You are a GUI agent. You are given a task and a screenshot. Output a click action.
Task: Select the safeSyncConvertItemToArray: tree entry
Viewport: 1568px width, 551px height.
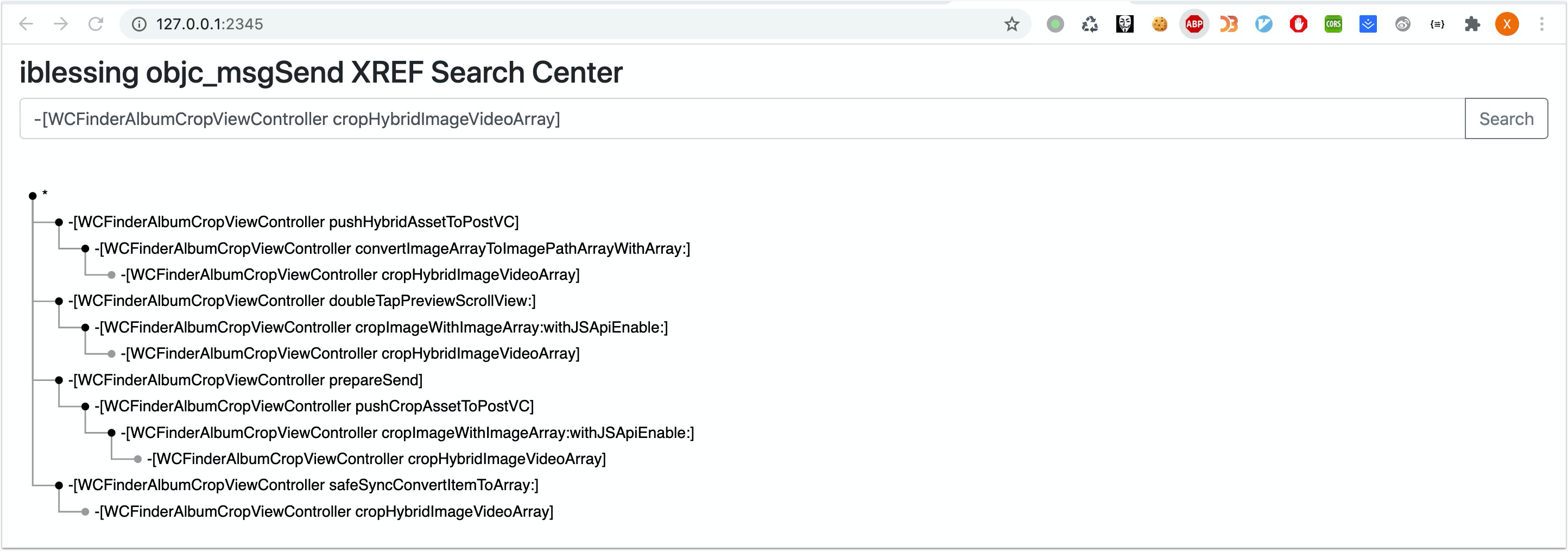point(303,485)
